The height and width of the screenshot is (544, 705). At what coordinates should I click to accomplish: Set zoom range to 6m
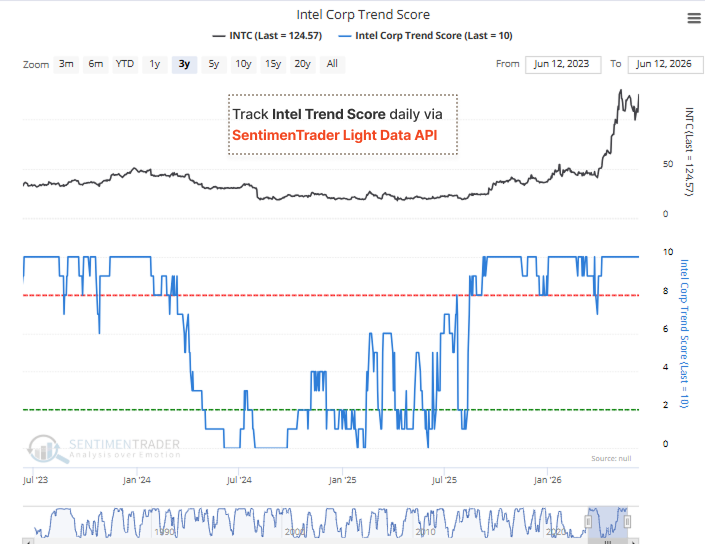point(96,64)
